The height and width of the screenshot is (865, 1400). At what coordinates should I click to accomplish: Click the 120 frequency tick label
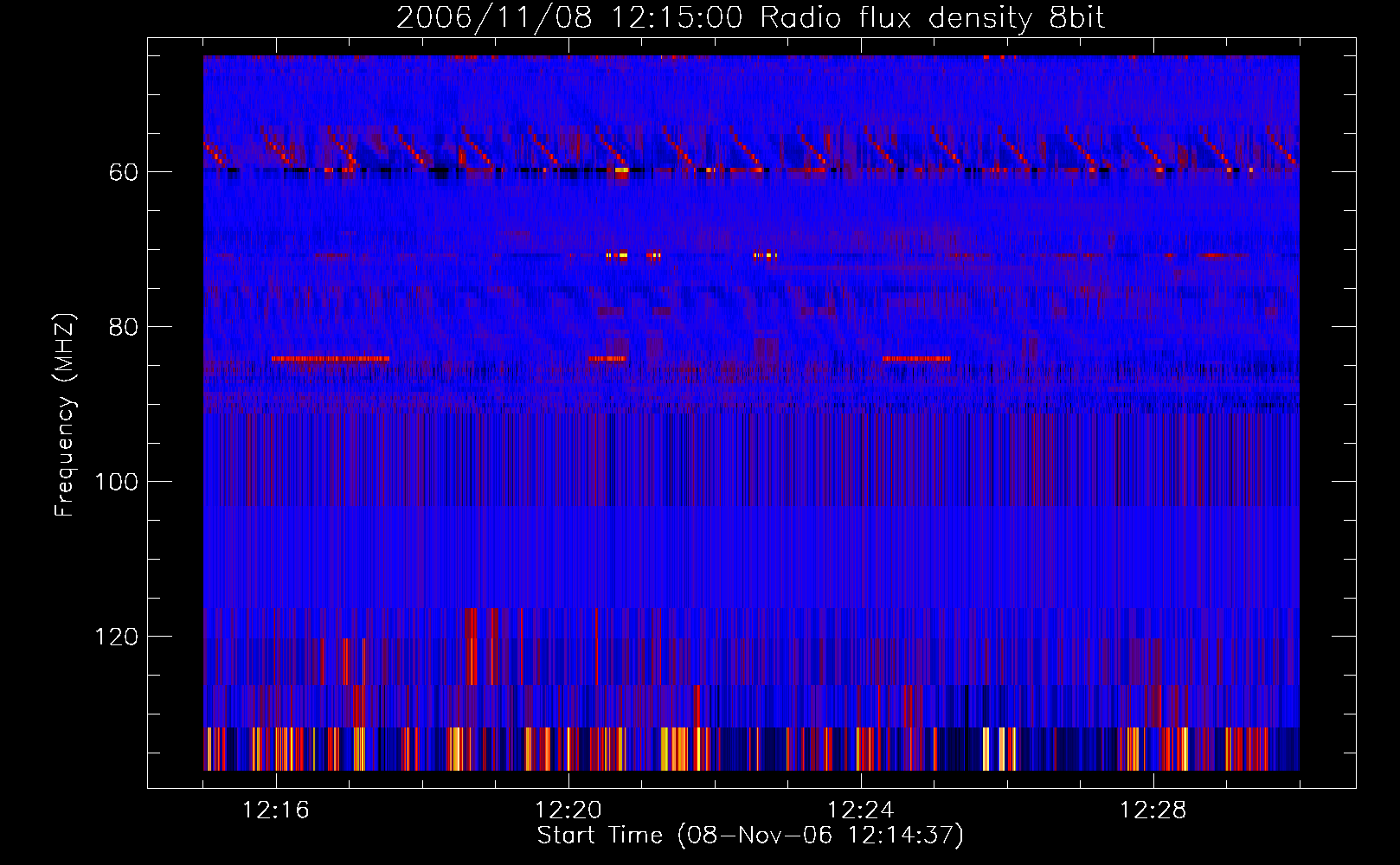pyautogui.click(x=117, y=637)
